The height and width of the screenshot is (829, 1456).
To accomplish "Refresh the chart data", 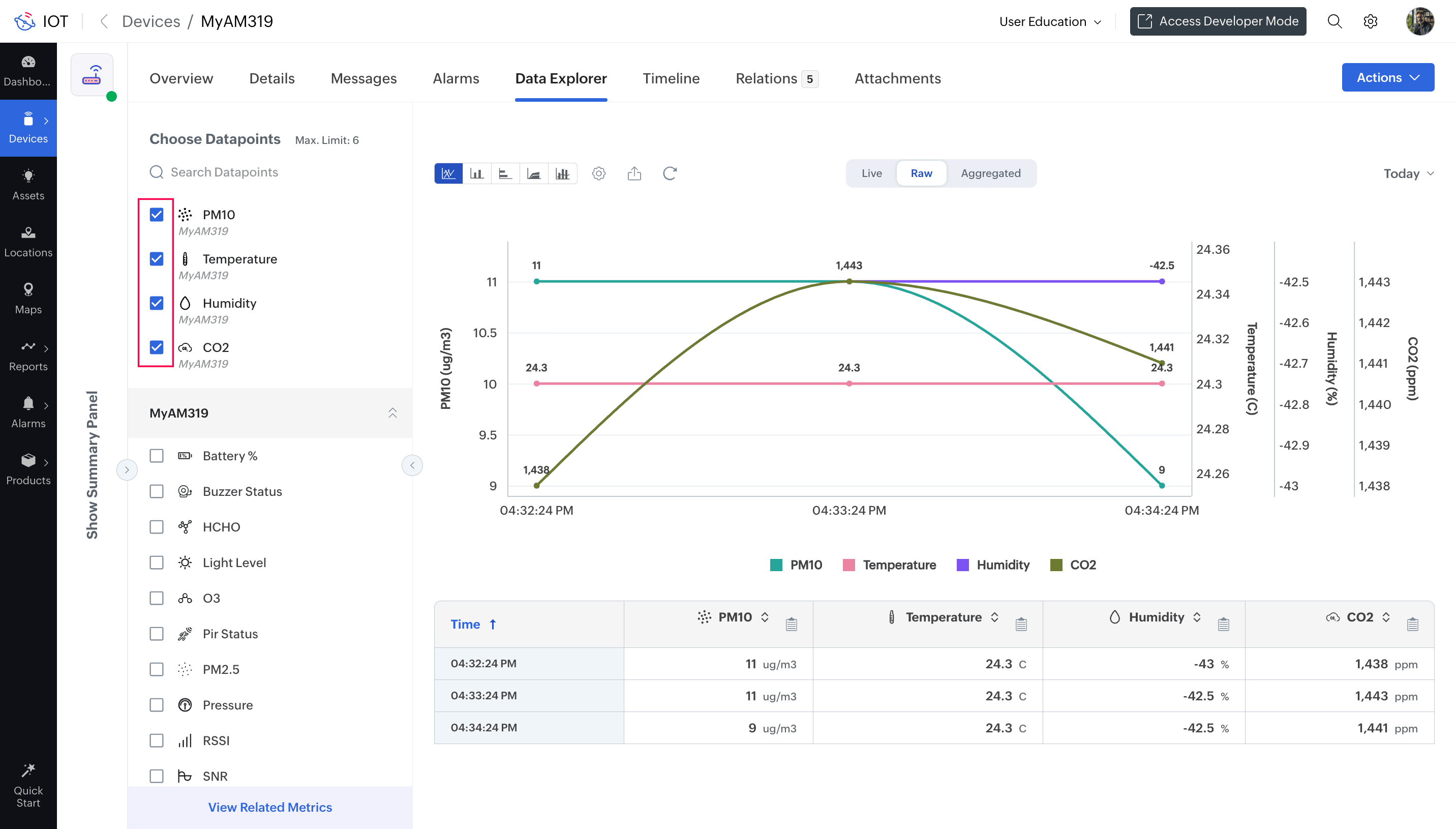I will (670, 173).
